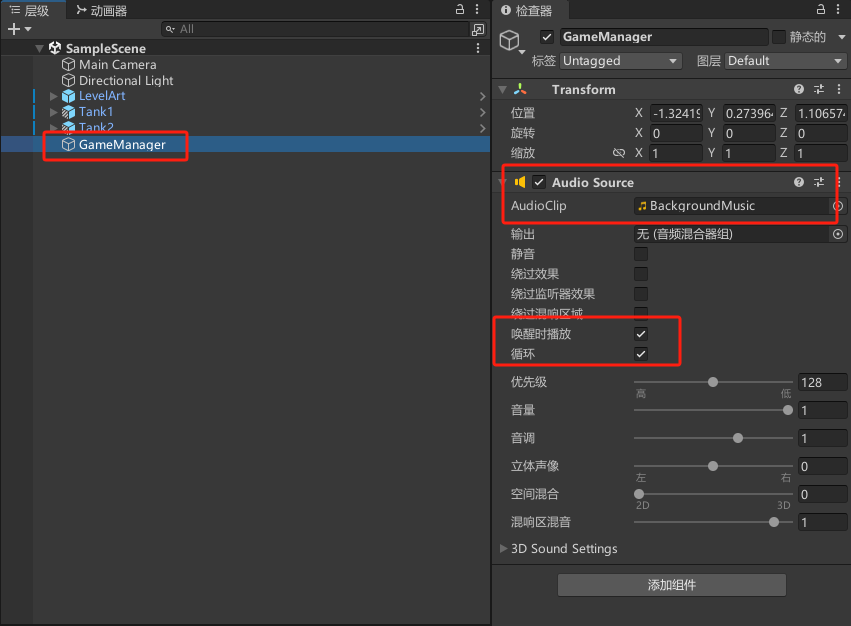Expand the Tank1 object children
This screenshot has width=851, height=626.
click(53, 112)
